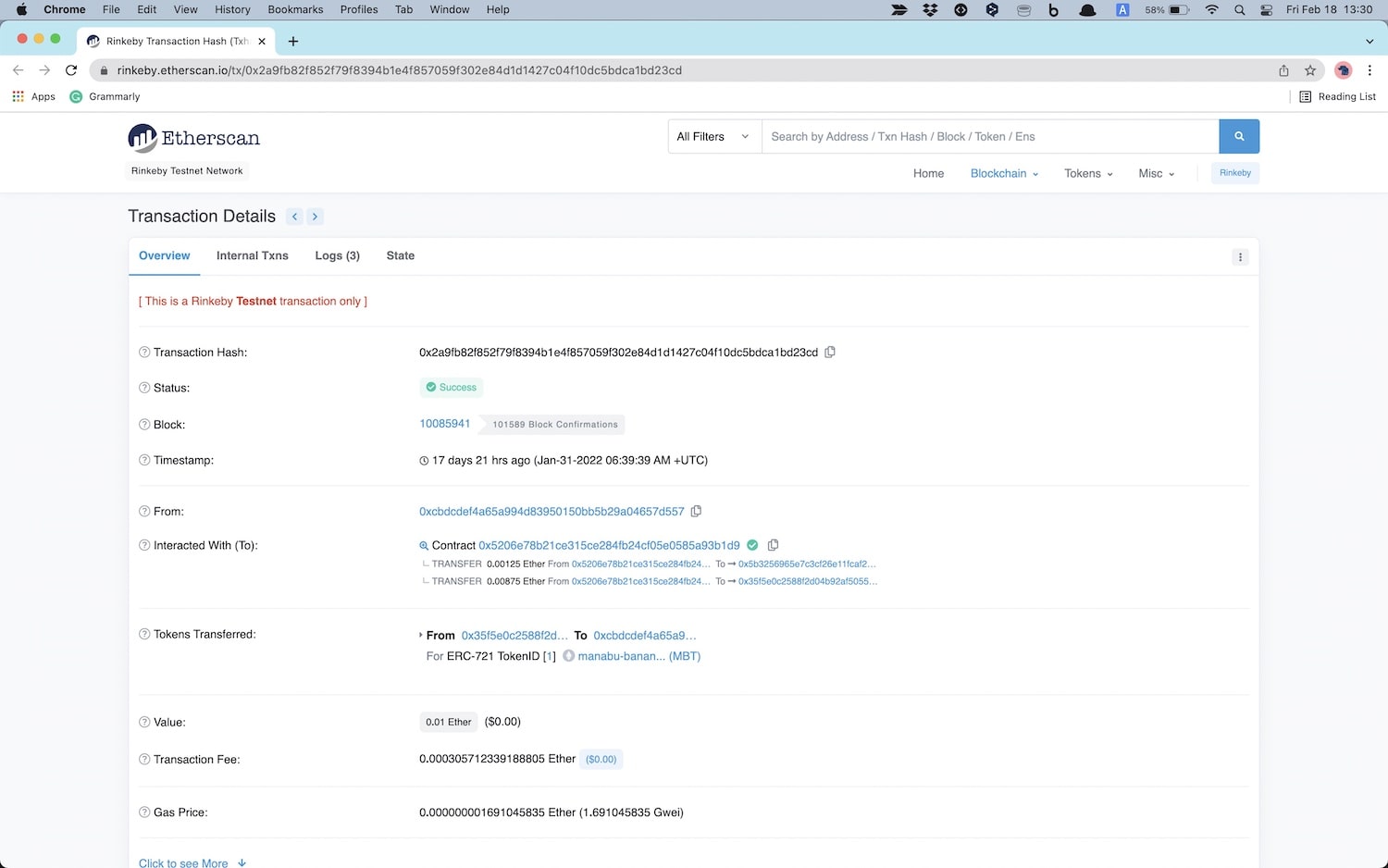
Task: Click help icon next to Tokens Transferred
Action: (144, 634)
